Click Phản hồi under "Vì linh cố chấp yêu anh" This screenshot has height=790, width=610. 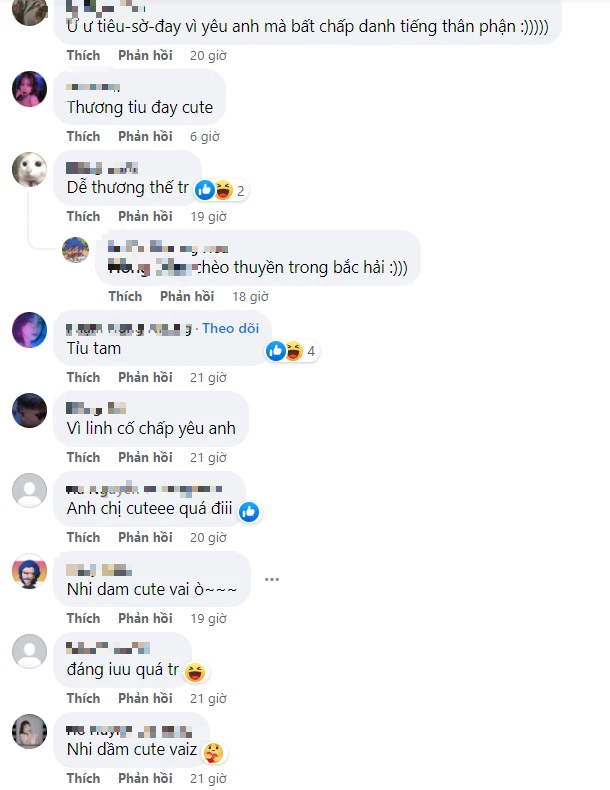pos(146,457)
